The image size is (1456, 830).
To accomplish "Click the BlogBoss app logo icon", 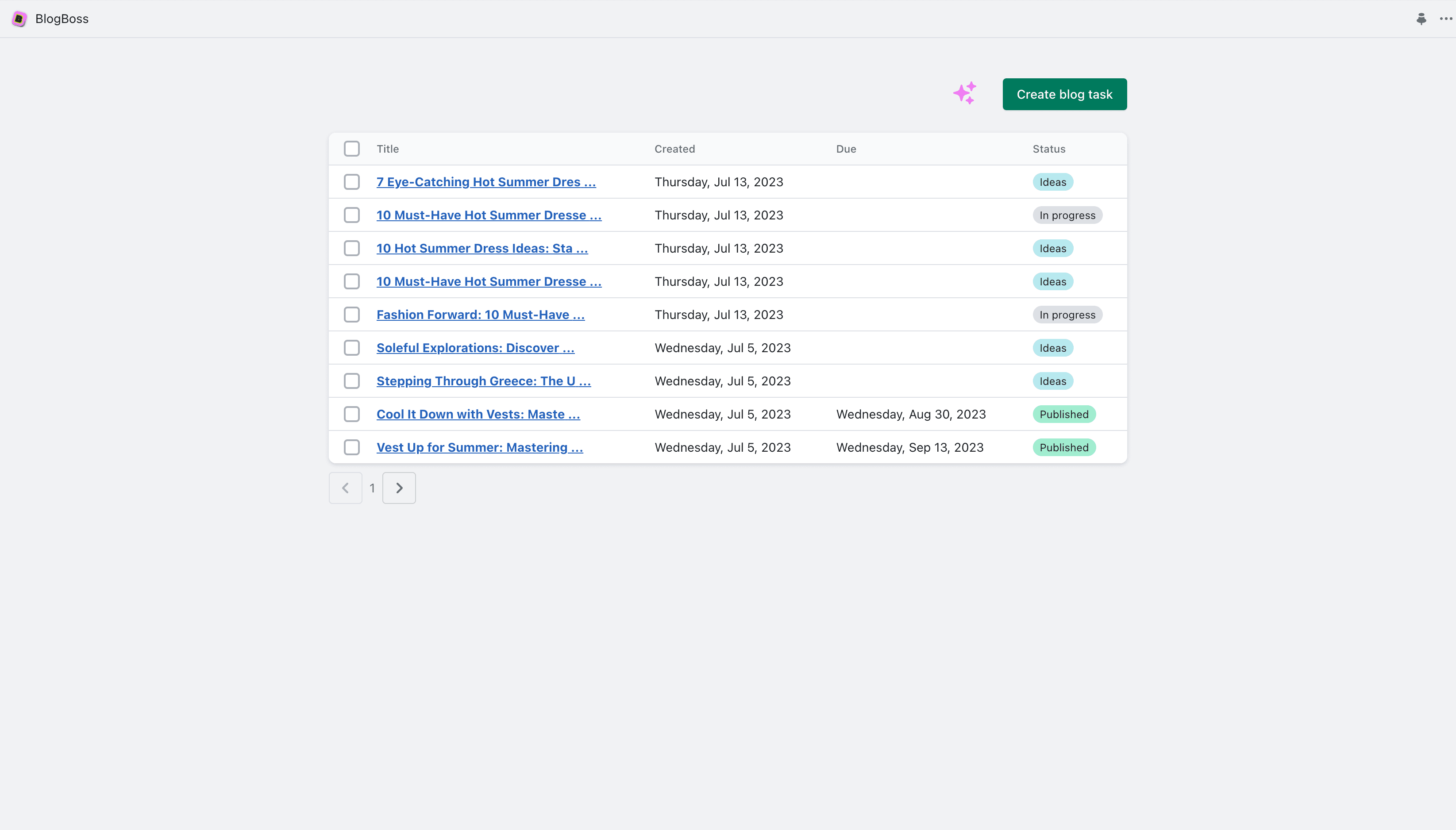I will click(x=19, y=19).
